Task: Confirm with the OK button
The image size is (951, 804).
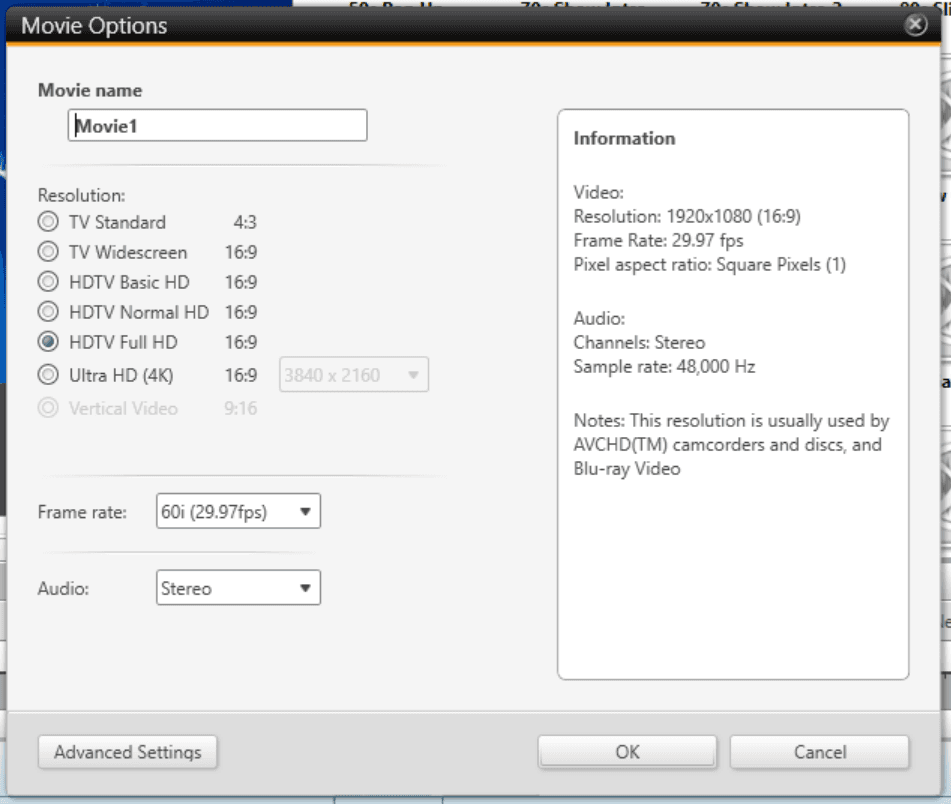Action: [x=627, y=752]
